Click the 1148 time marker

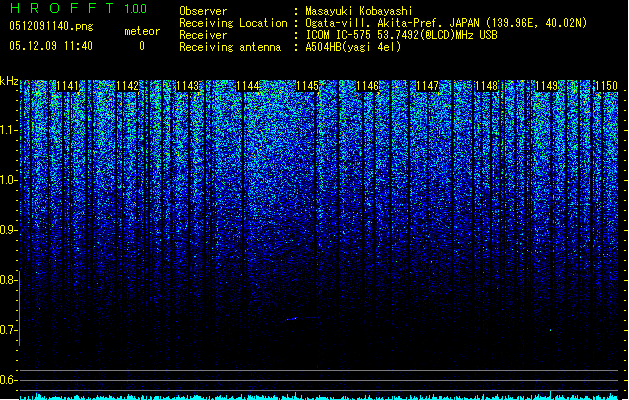tap(486, 86)
